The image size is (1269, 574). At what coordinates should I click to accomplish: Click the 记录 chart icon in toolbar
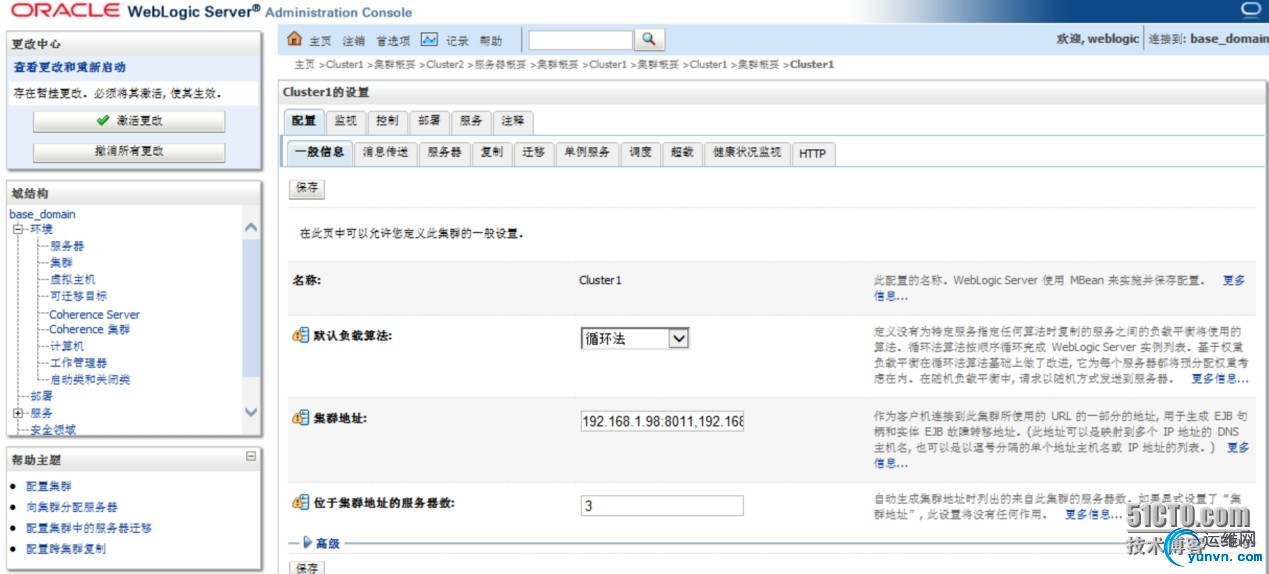(429, 40)
